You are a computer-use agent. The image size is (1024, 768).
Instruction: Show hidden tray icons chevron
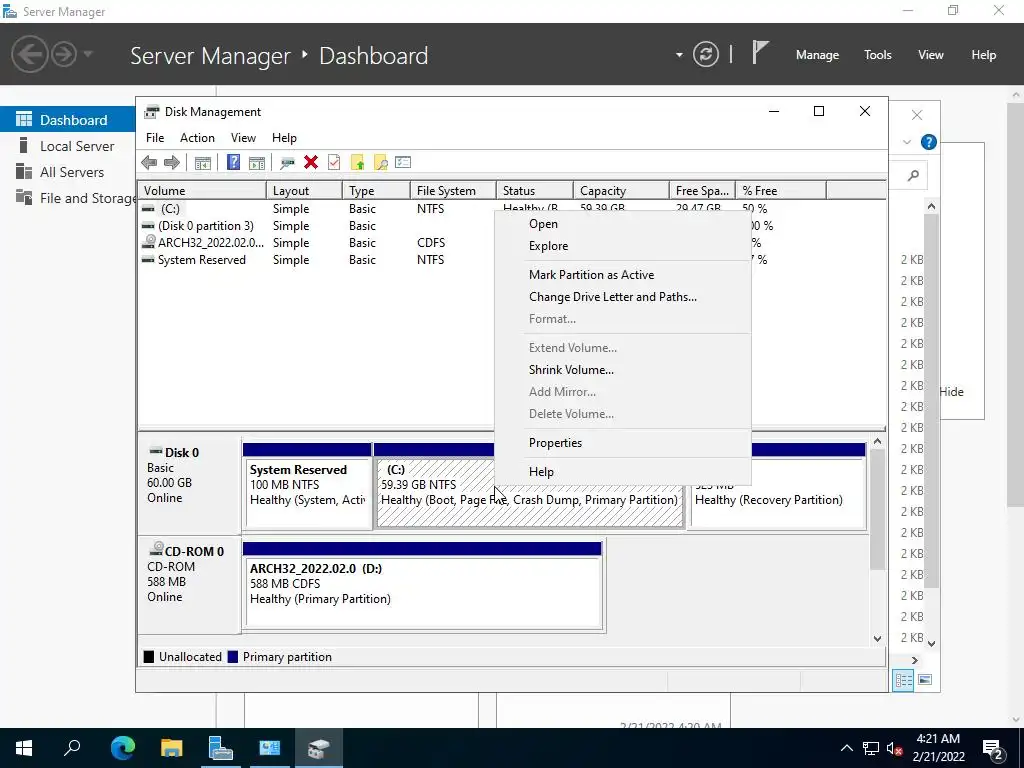coord(846,748)
